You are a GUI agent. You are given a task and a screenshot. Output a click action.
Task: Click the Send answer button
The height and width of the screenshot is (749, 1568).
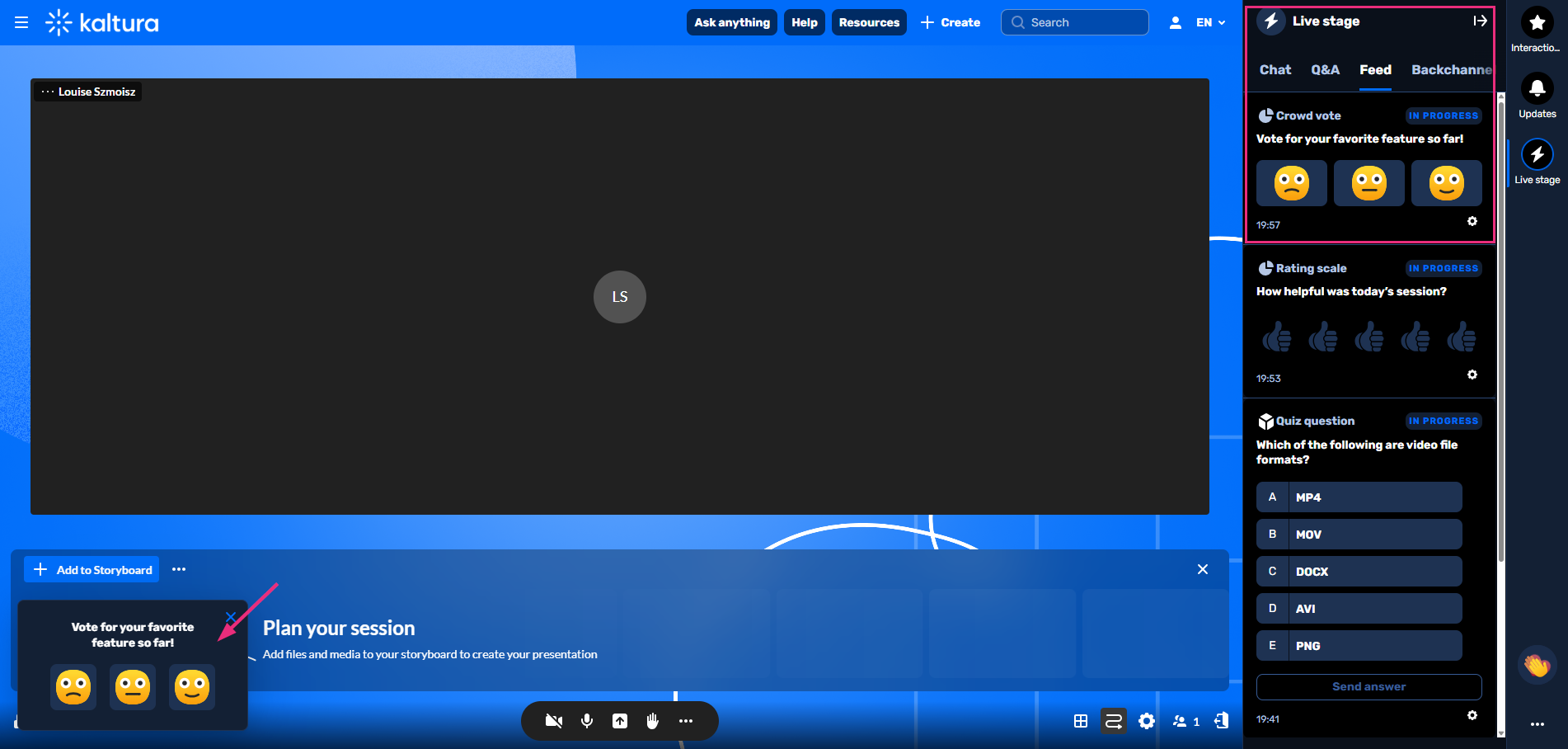[1369, 687]
